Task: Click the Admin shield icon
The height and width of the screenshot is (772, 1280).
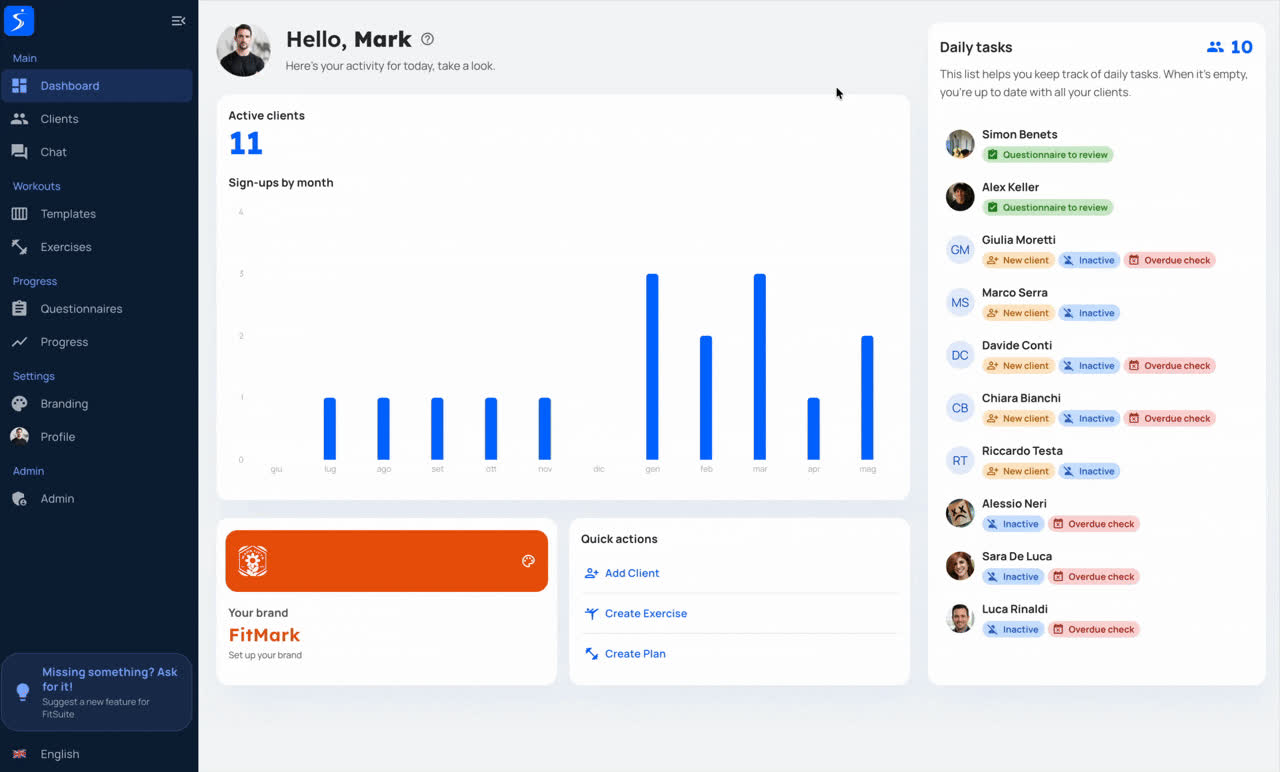Action: (19, 499)
